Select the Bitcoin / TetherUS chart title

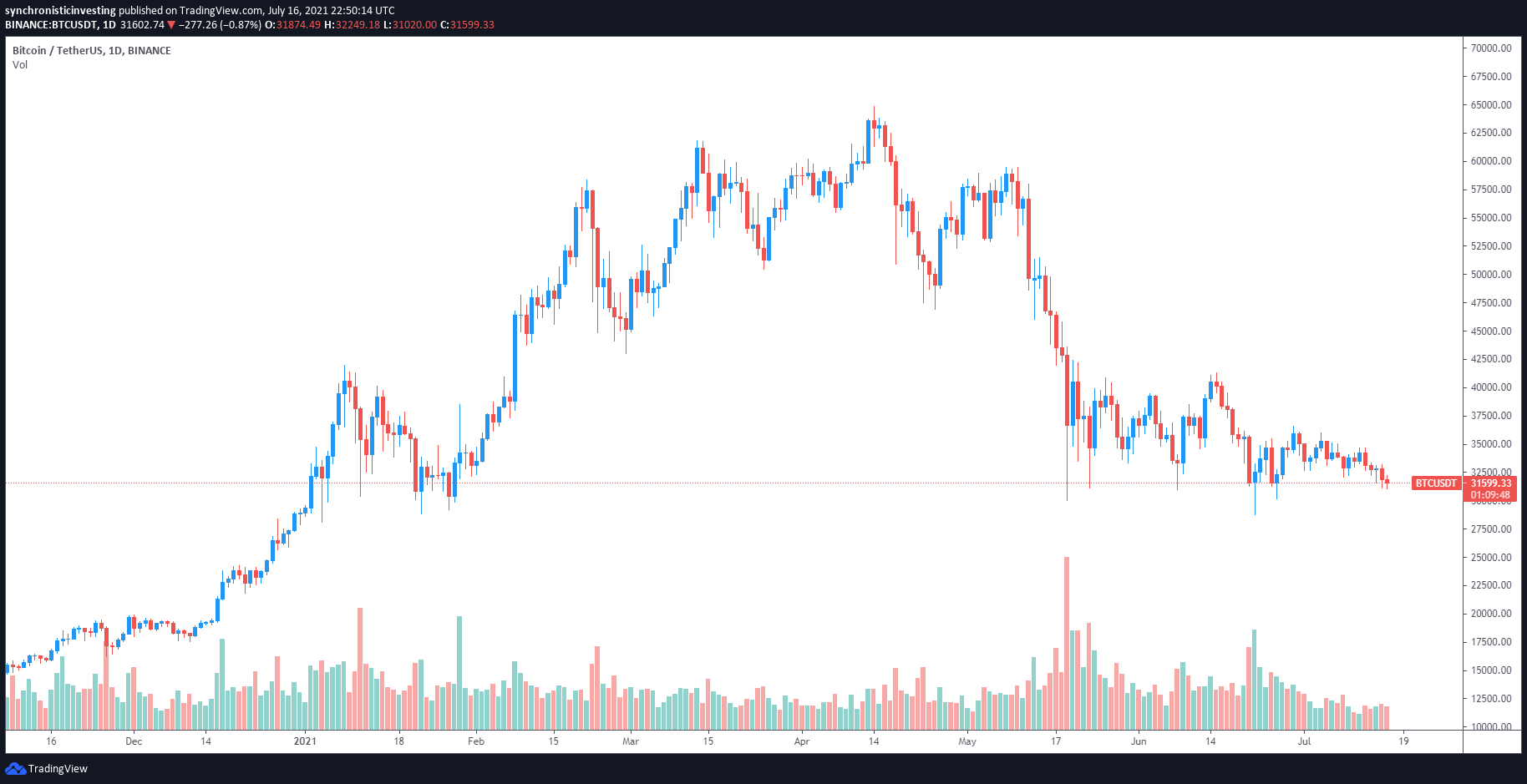92,51
